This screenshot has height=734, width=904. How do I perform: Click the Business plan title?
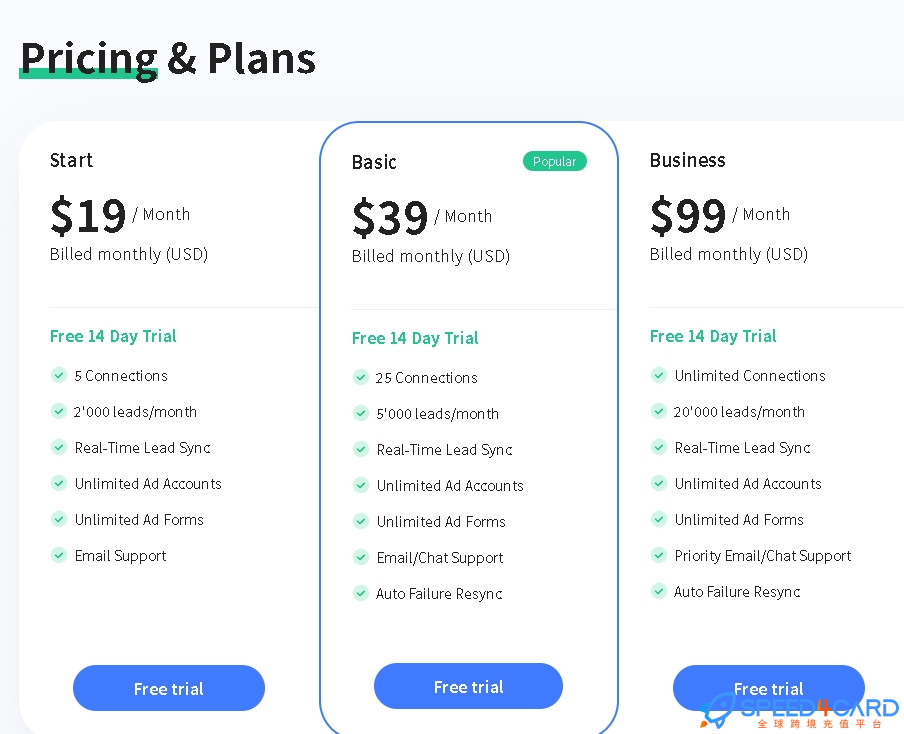point(688,160)
